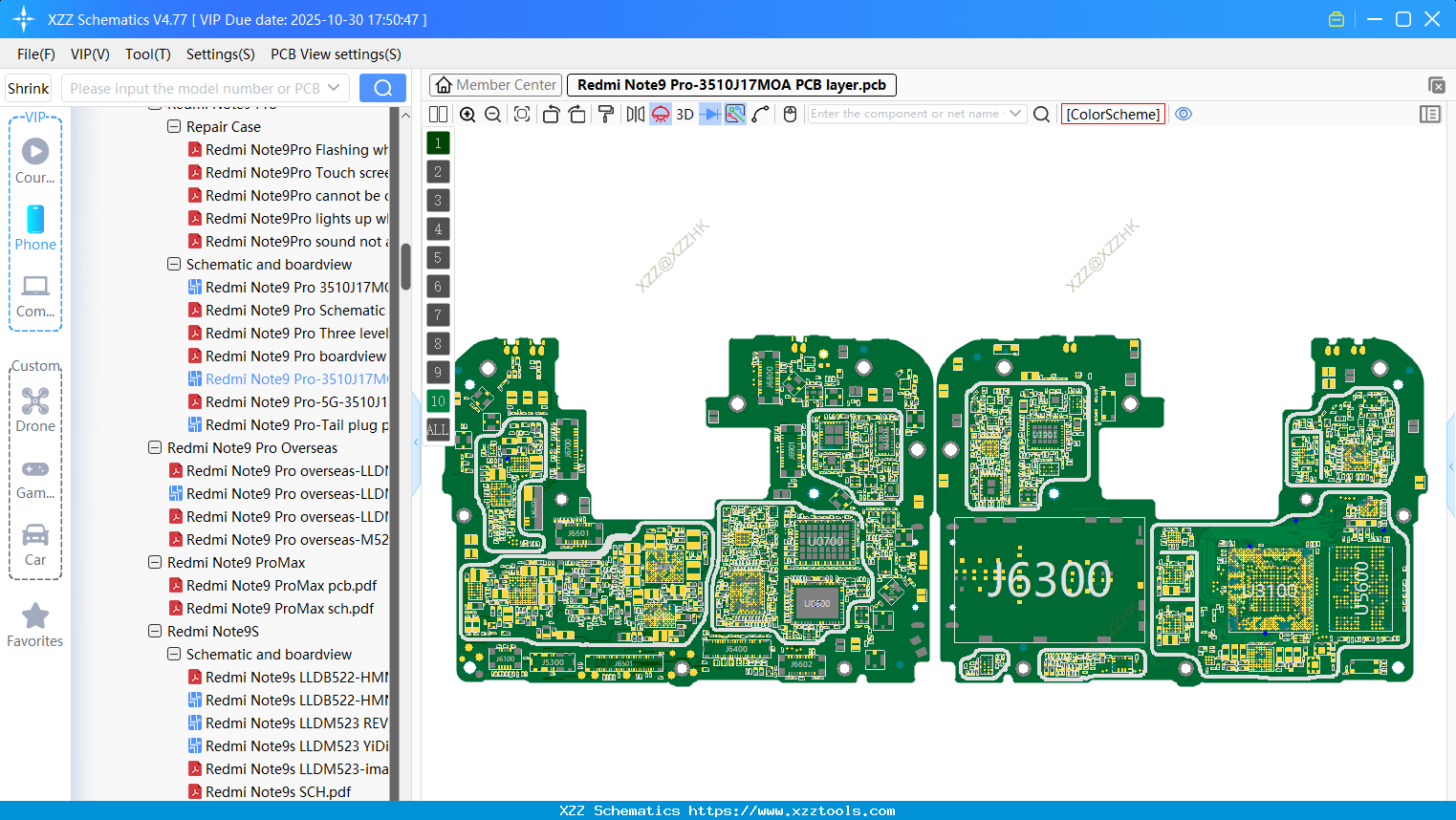Open the brush color fill tool

(x=605, y=114)
